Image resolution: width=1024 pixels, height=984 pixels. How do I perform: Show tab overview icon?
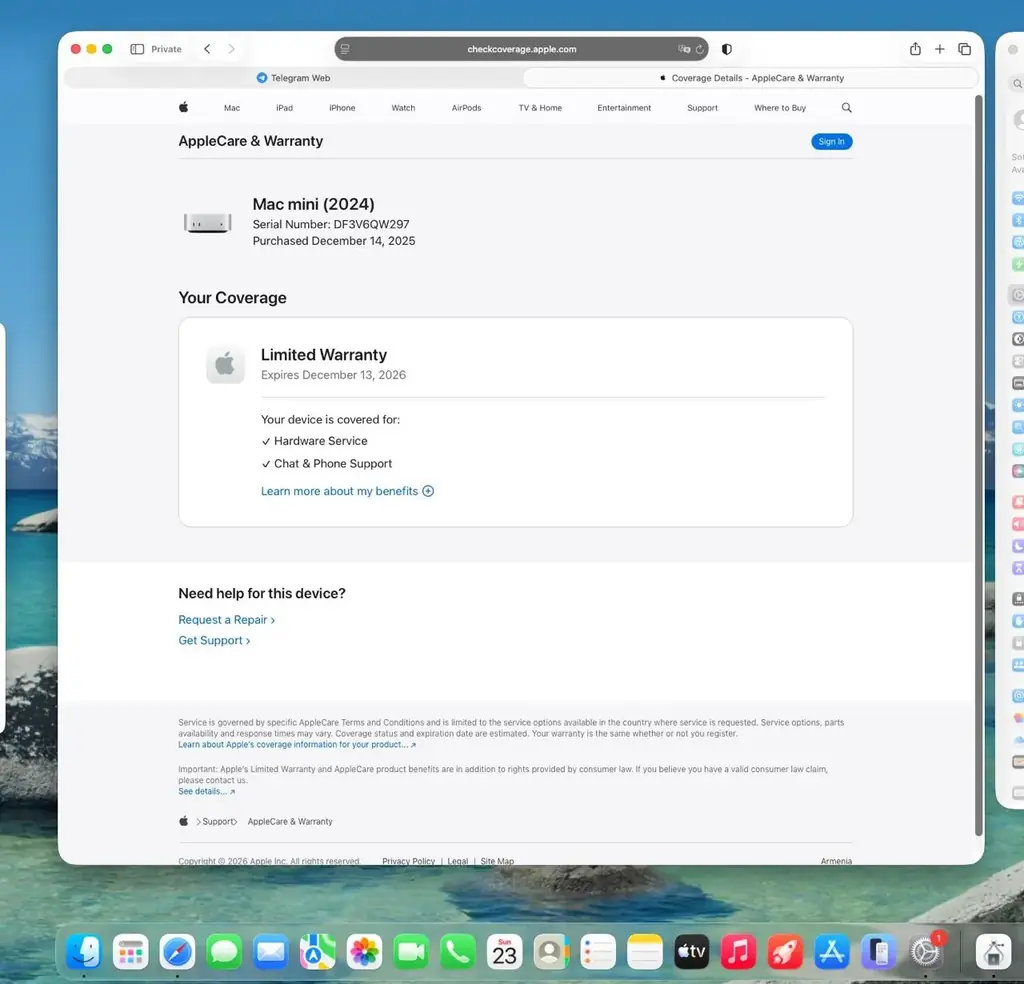coord(965,49)
